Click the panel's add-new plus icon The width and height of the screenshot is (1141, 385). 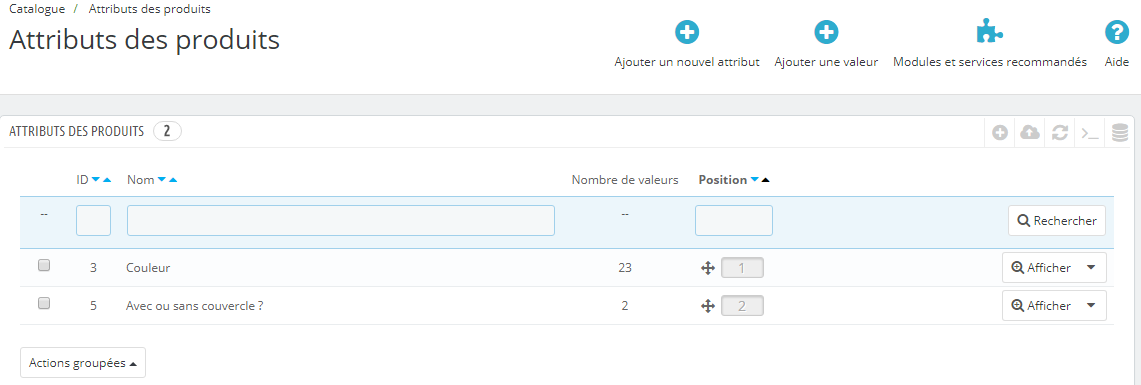click(x=1000, y=132)
